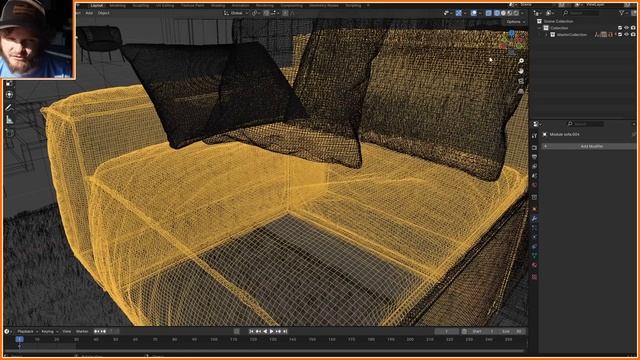Open the Physics properties tab icon
The height and width of the screenshot is (360, 640).
click(x=534, y=238)
